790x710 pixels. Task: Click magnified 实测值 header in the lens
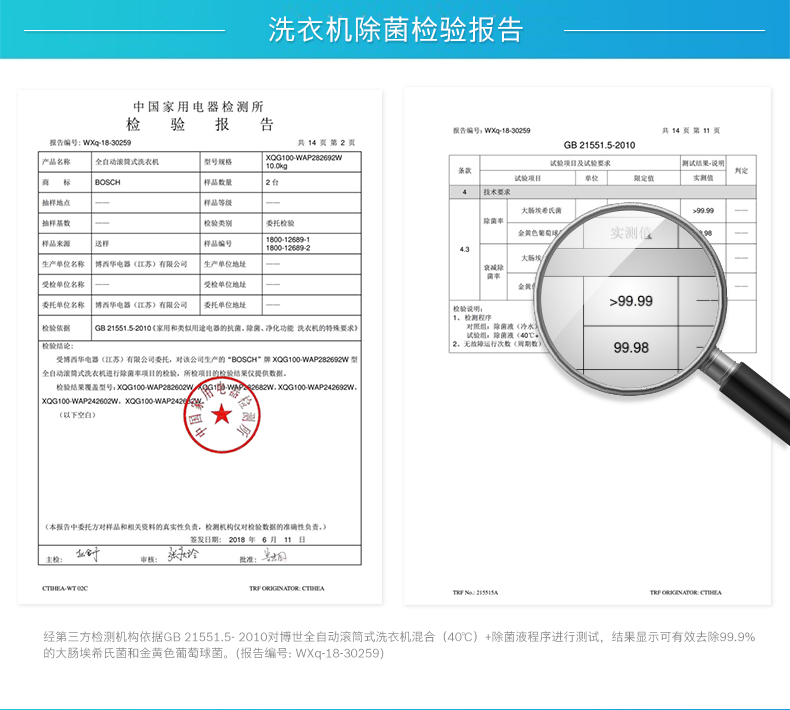631,233
